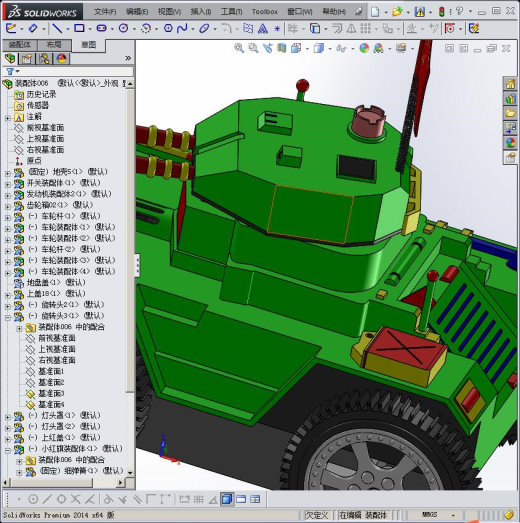Viewport: 520px width, 523px height.
Task: Open the Display Style dropdown arrow
Action: (330, 49)
